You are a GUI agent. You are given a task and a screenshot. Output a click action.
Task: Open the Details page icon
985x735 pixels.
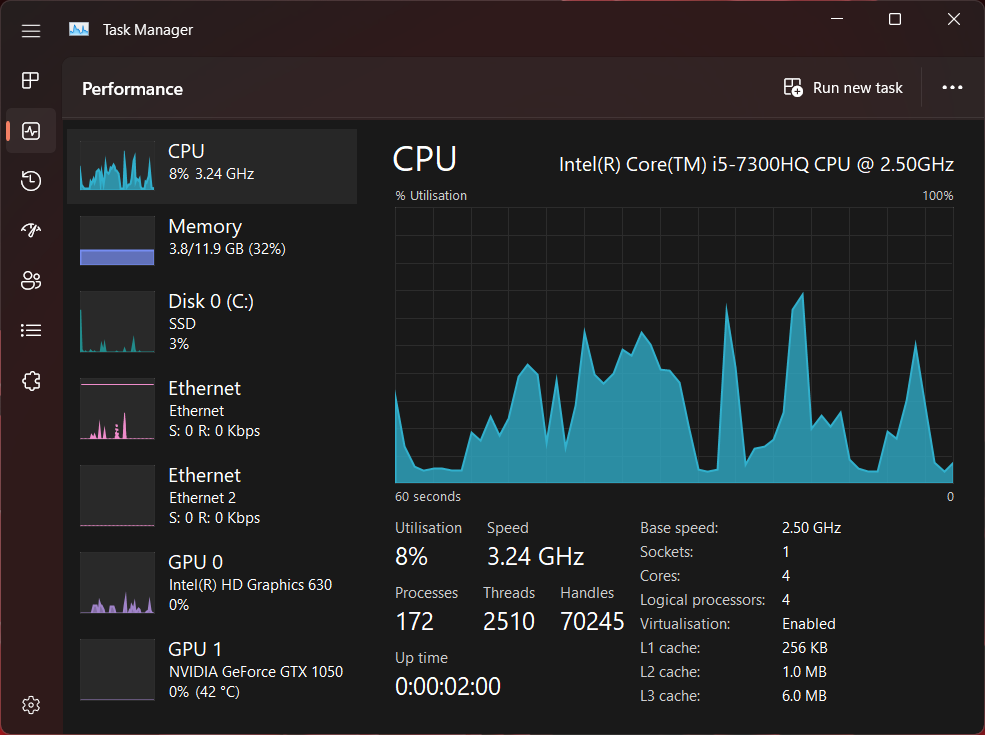tap(31, 330)
